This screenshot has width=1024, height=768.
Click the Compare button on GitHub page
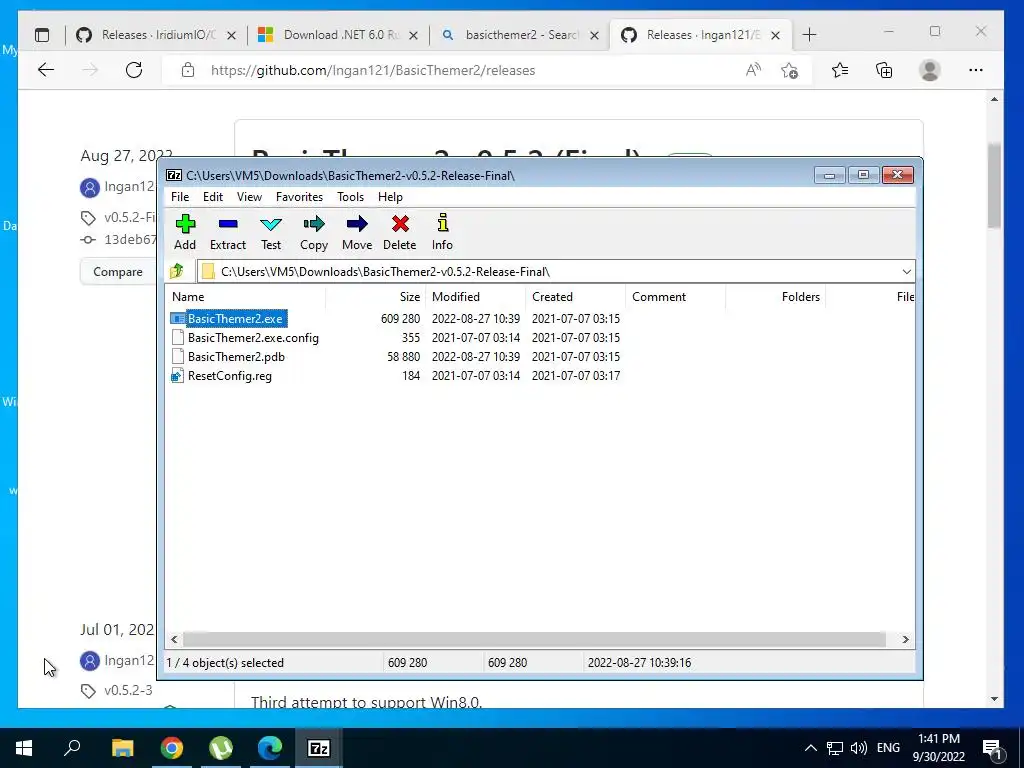(x=118, y=272)
